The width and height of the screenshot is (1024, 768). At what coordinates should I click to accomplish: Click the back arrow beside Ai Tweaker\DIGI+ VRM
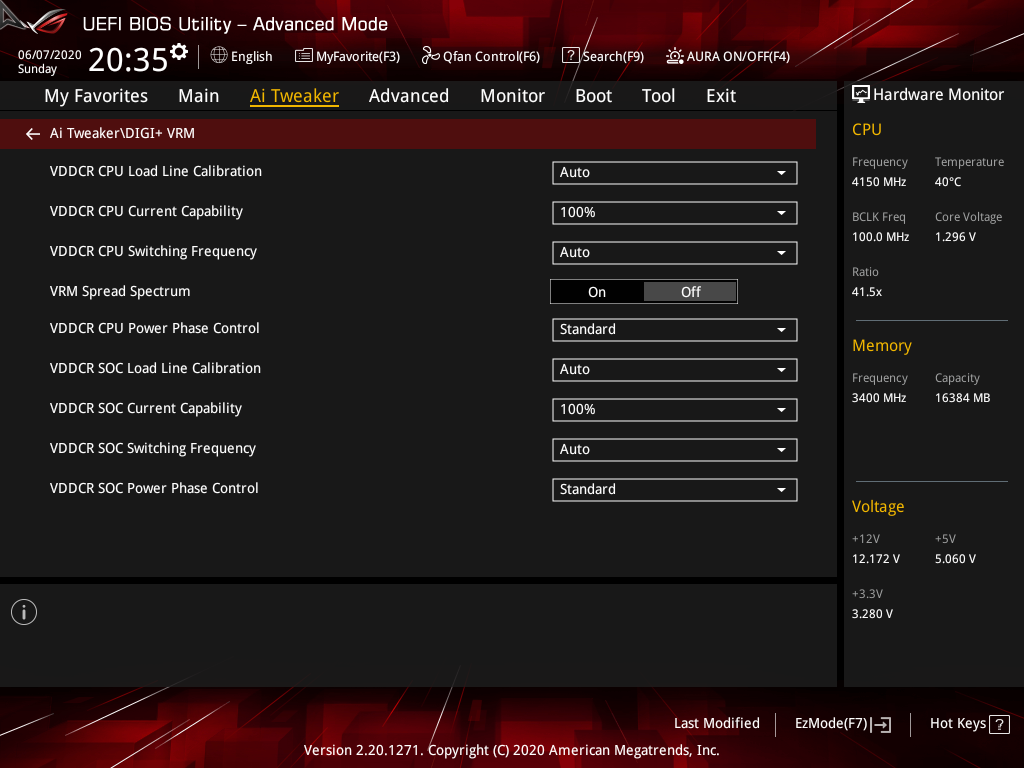click(x=33, y=134)
